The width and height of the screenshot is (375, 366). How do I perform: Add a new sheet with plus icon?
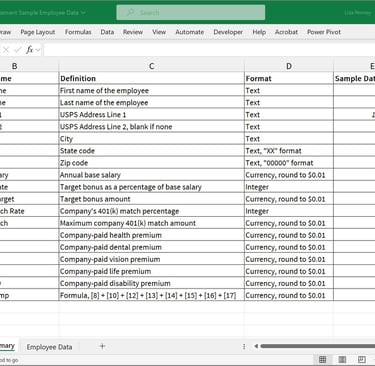point(103,346)
